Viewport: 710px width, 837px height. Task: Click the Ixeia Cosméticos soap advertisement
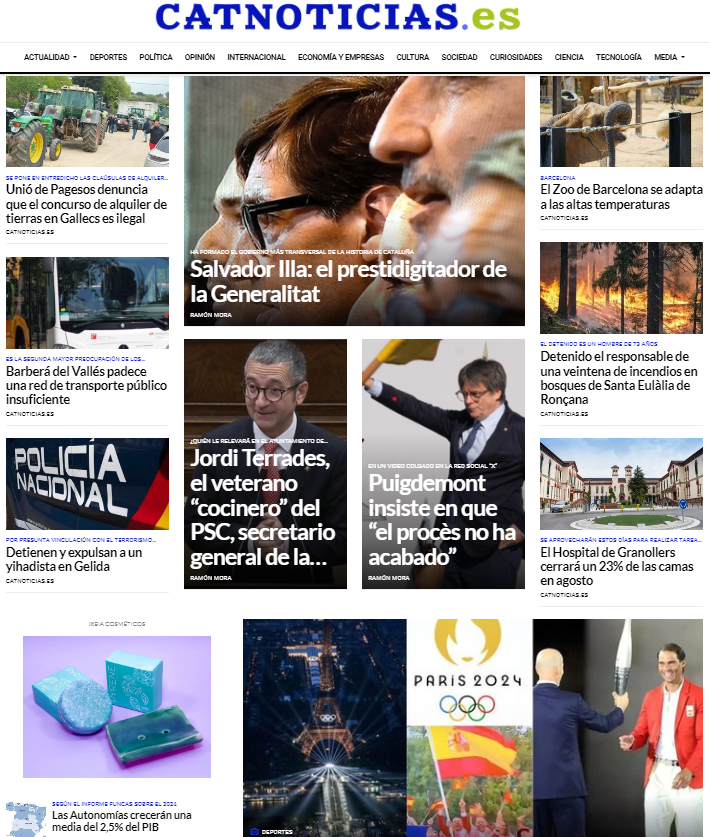117,706
